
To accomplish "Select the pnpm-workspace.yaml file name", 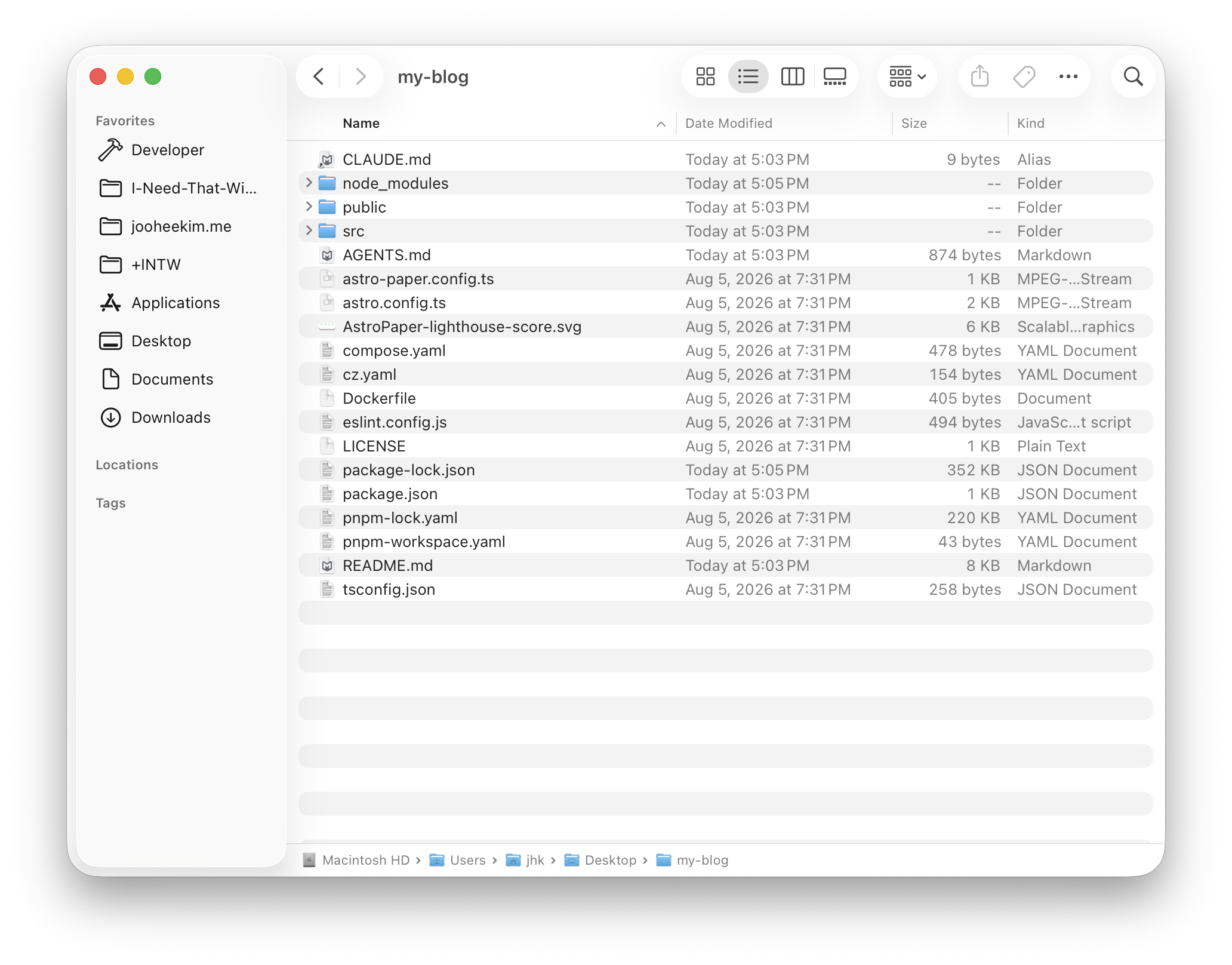I will point(424,542).
